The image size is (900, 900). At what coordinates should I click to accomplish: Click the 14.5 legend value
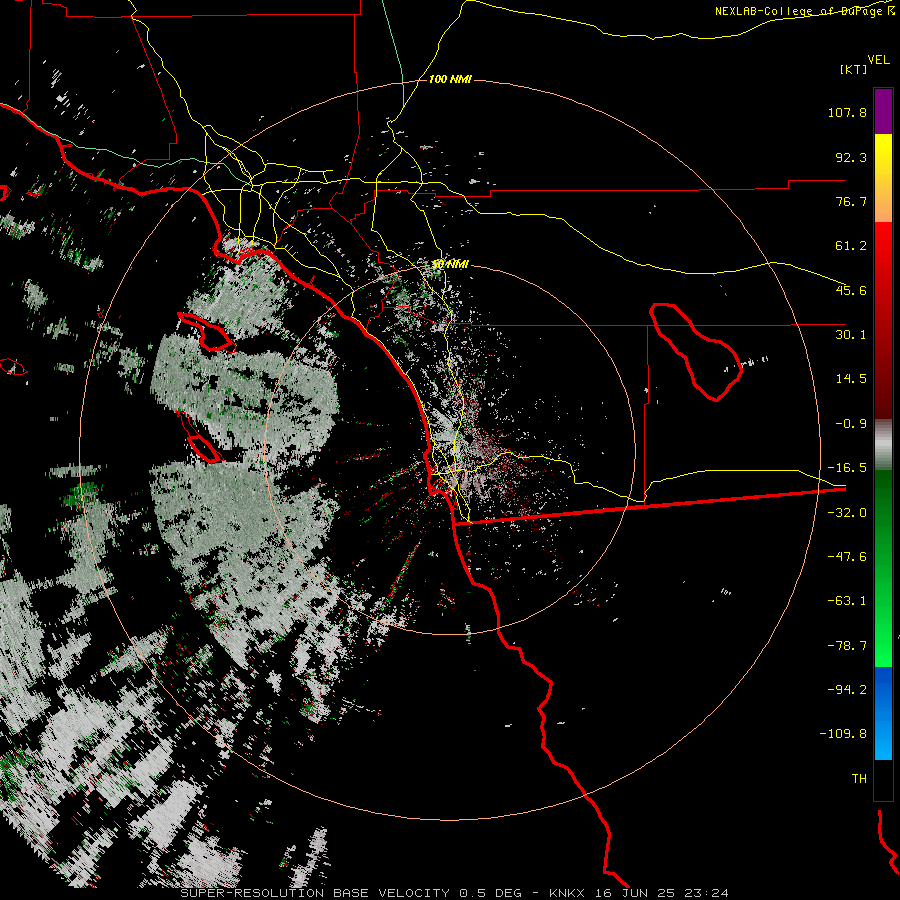851,379
